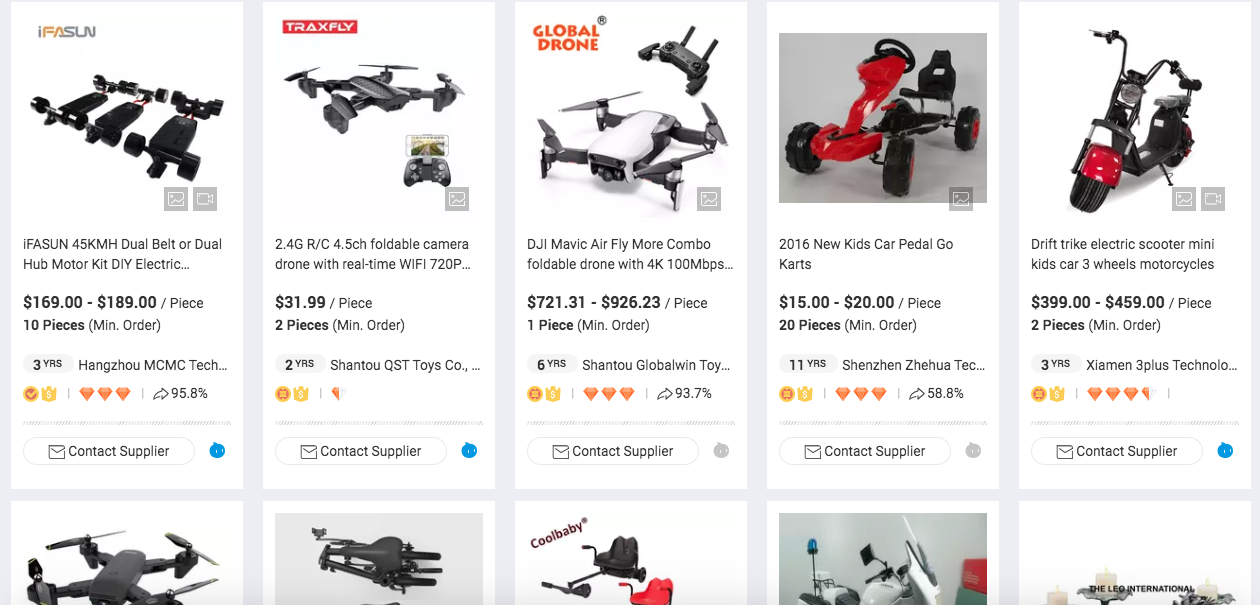This screenshot has width=1260, height=605.
Task: Click image gallery icon on TRAXFLY drone
Action: 457,199
